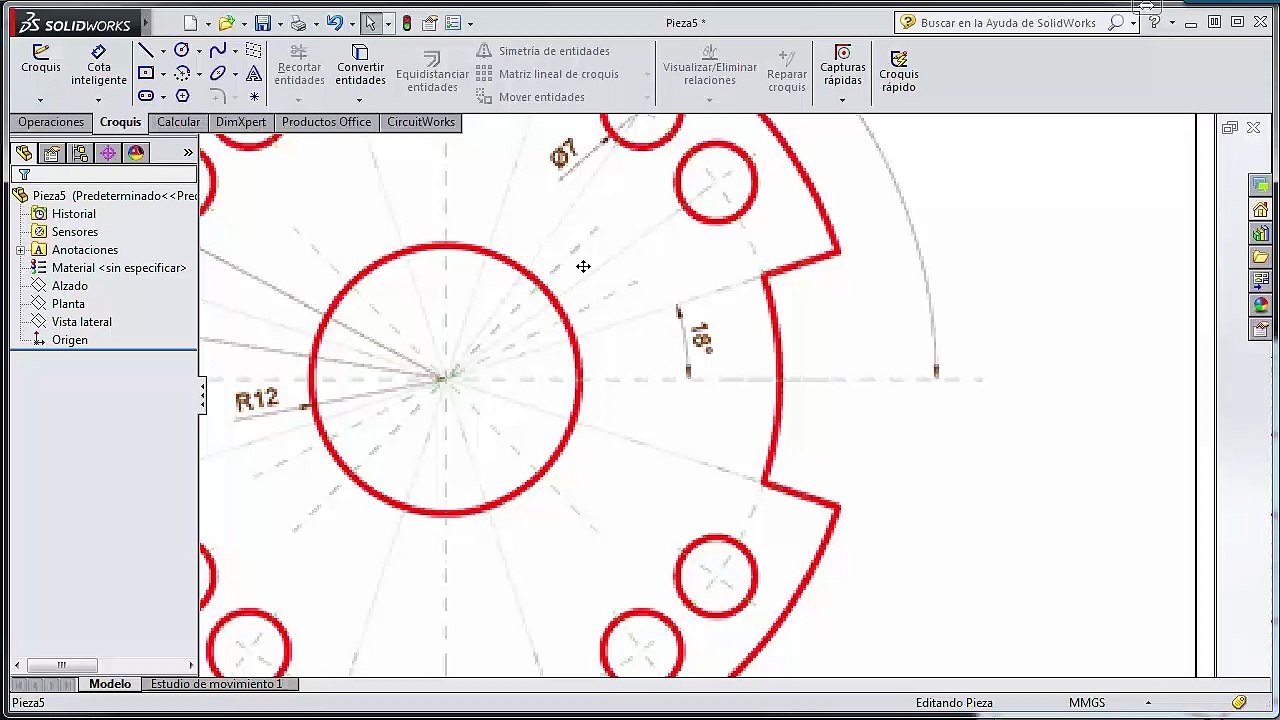This screenshot has height=720, width=1280.
Task: Switch to the CircuitWorks tab
Action: pyautogui.click(x=421, y=122)
